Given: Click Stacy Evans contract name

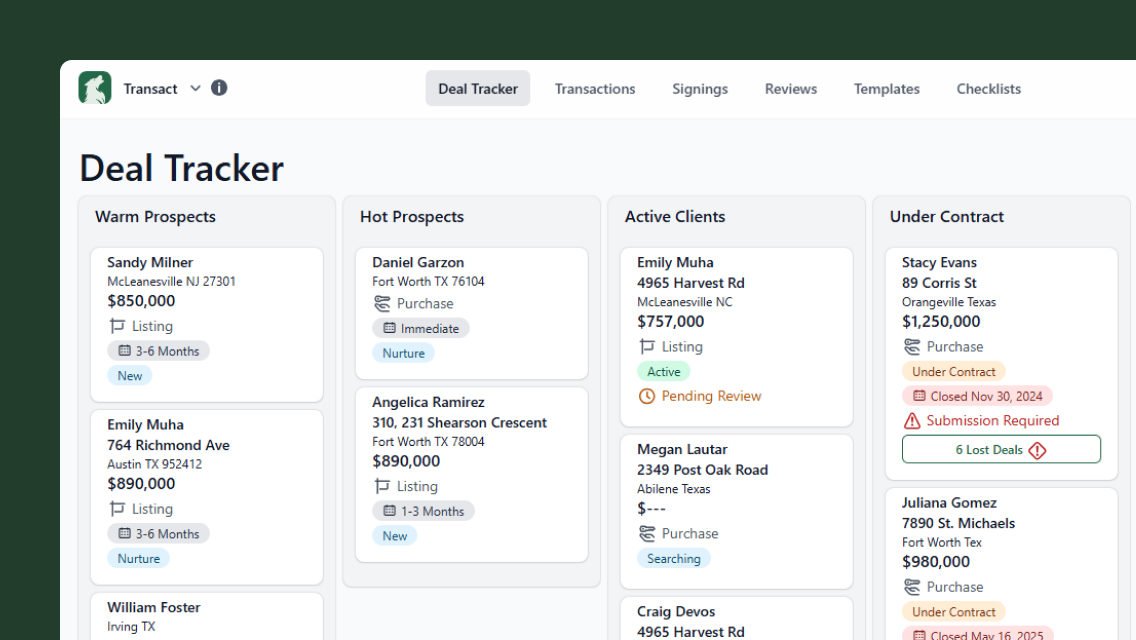Looking at the screenshot, I should pos(939,262).
